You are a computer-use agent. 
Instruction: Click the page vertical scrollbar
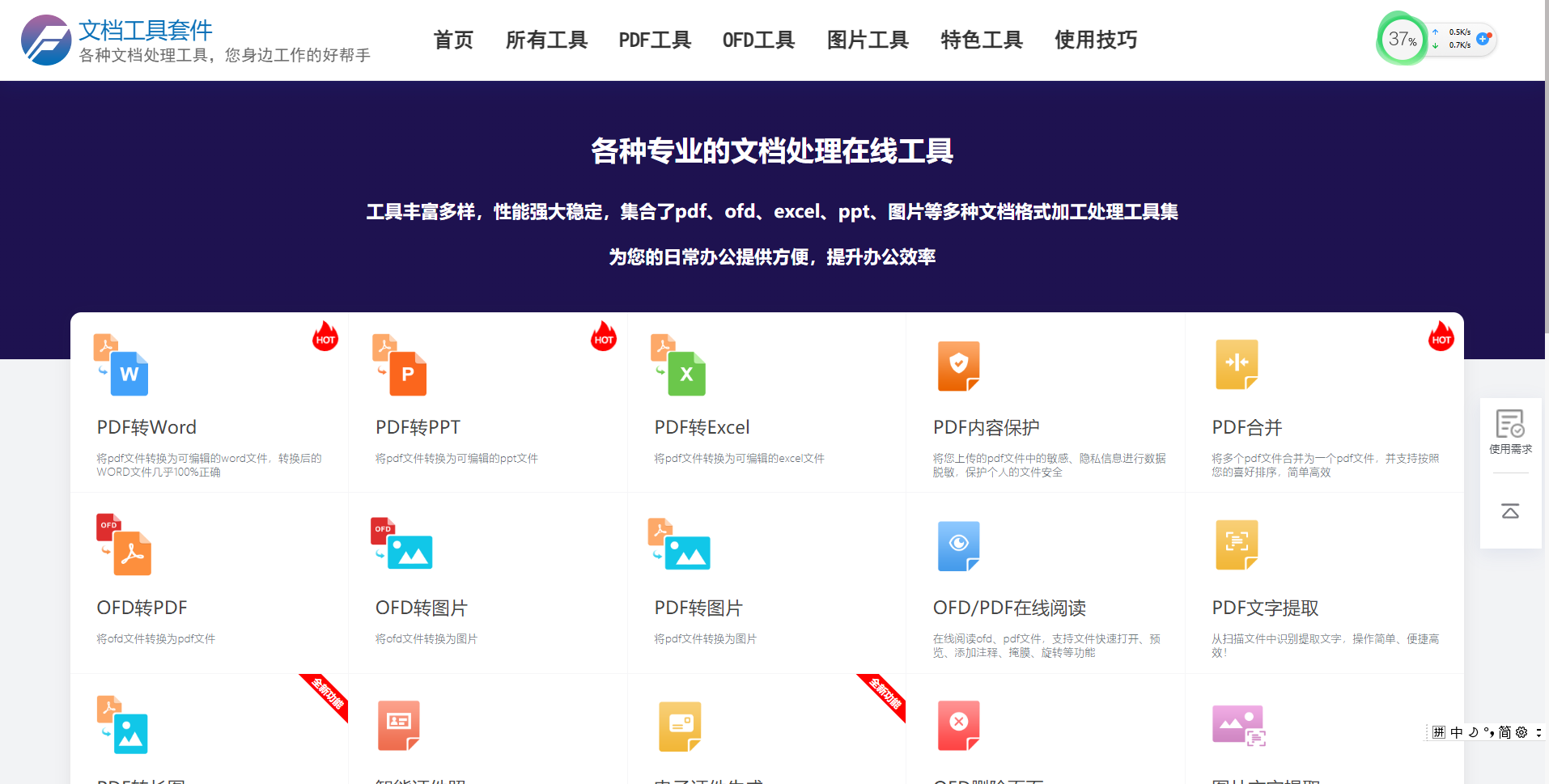tap(1547, 166)
